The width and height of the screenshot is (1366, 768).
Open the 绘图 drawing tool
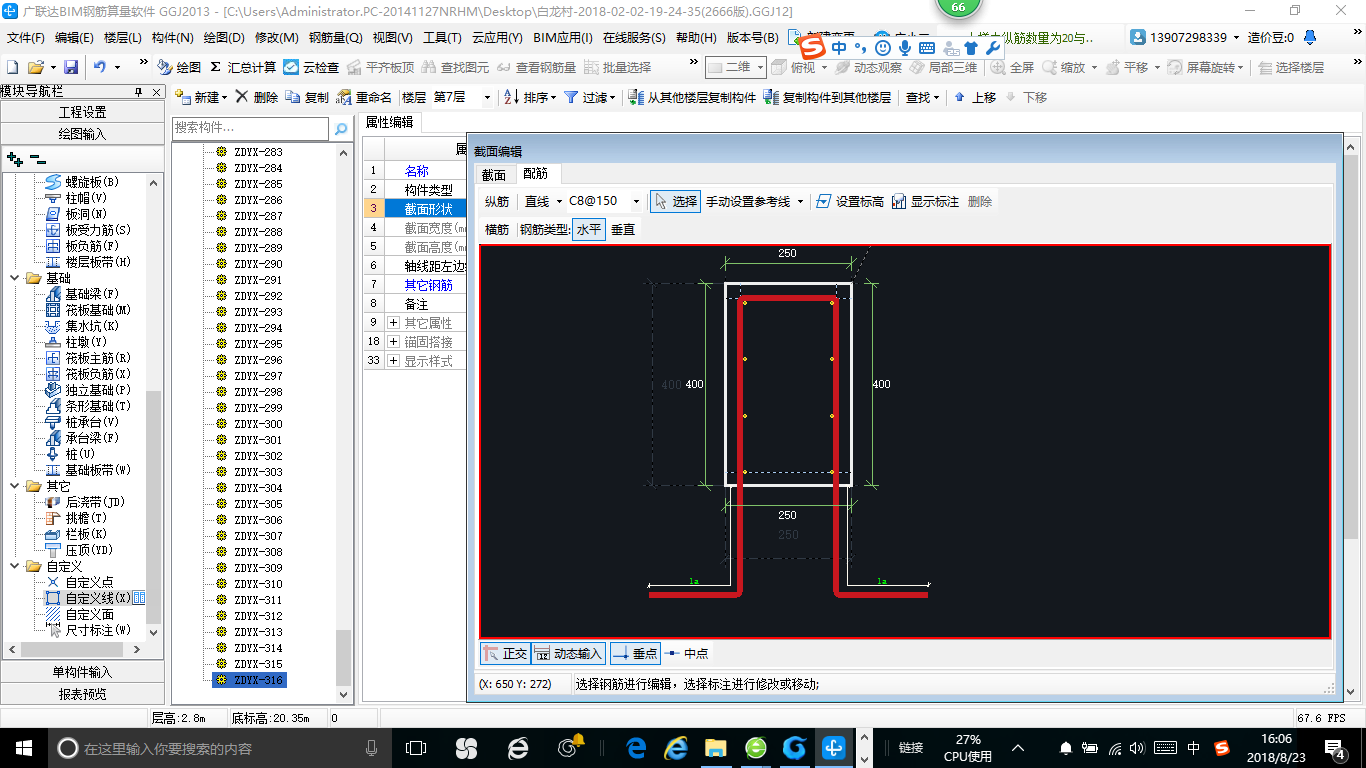[179, 67]
